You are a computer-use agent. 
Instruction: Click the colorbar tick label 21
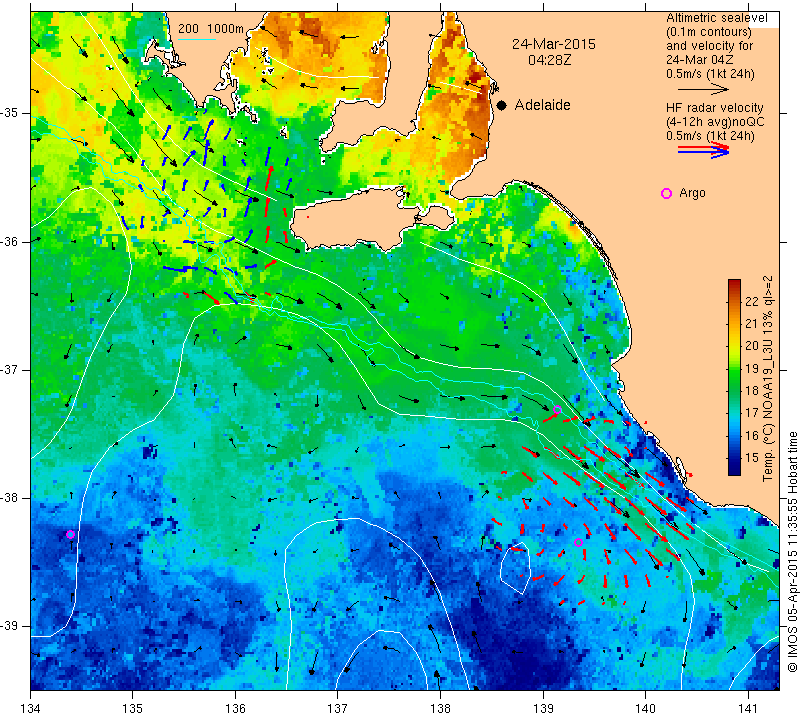coord(752,324)
